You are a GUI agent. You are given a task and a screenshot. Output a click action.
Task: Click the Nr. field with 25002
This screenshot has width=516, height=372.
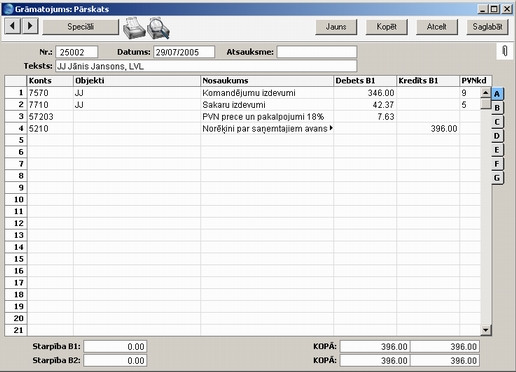click(77, 52)
